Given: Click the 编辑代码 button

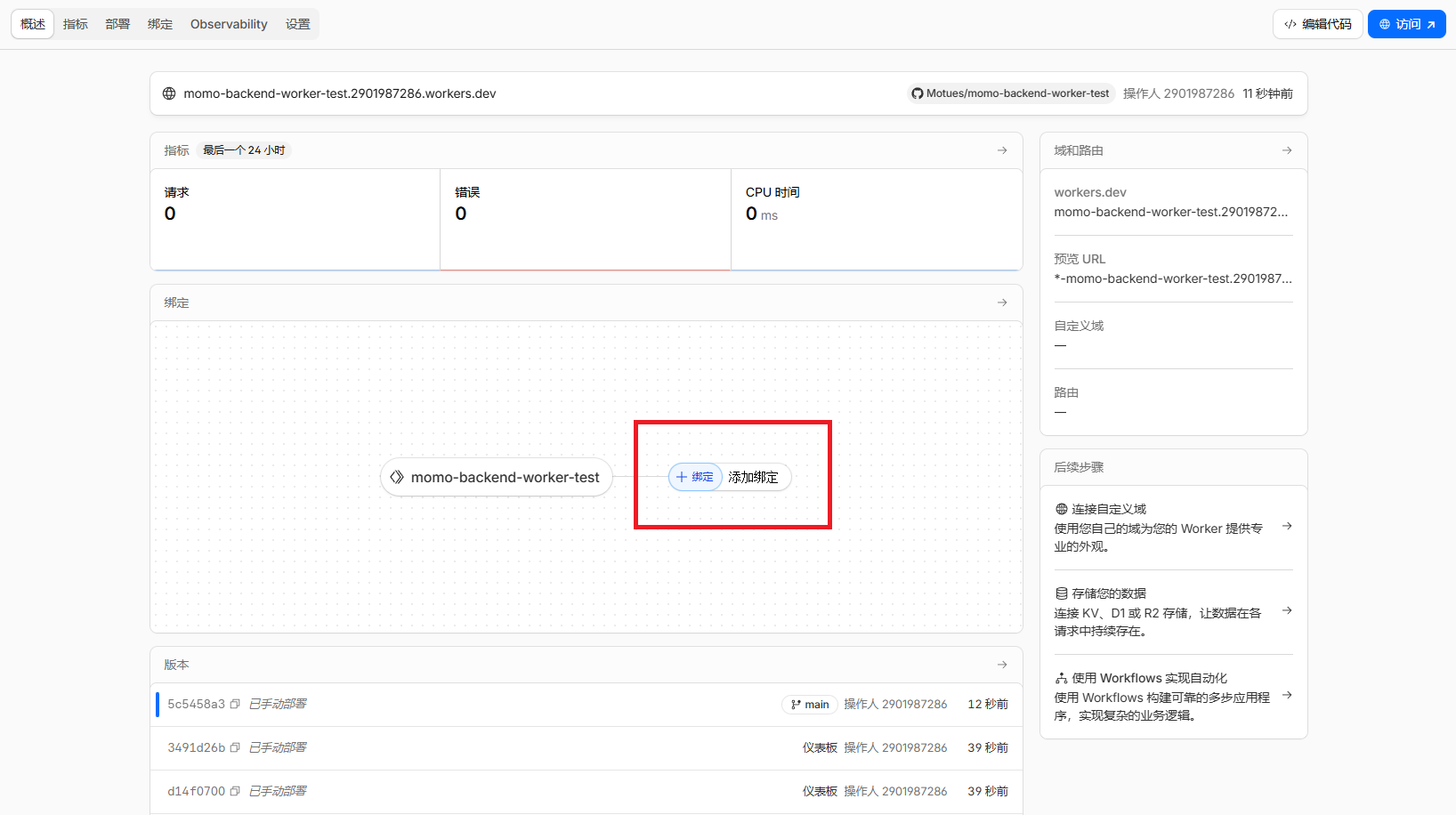Looking at the screenshot, I should pyautogui.click(x=1318, y=24).
